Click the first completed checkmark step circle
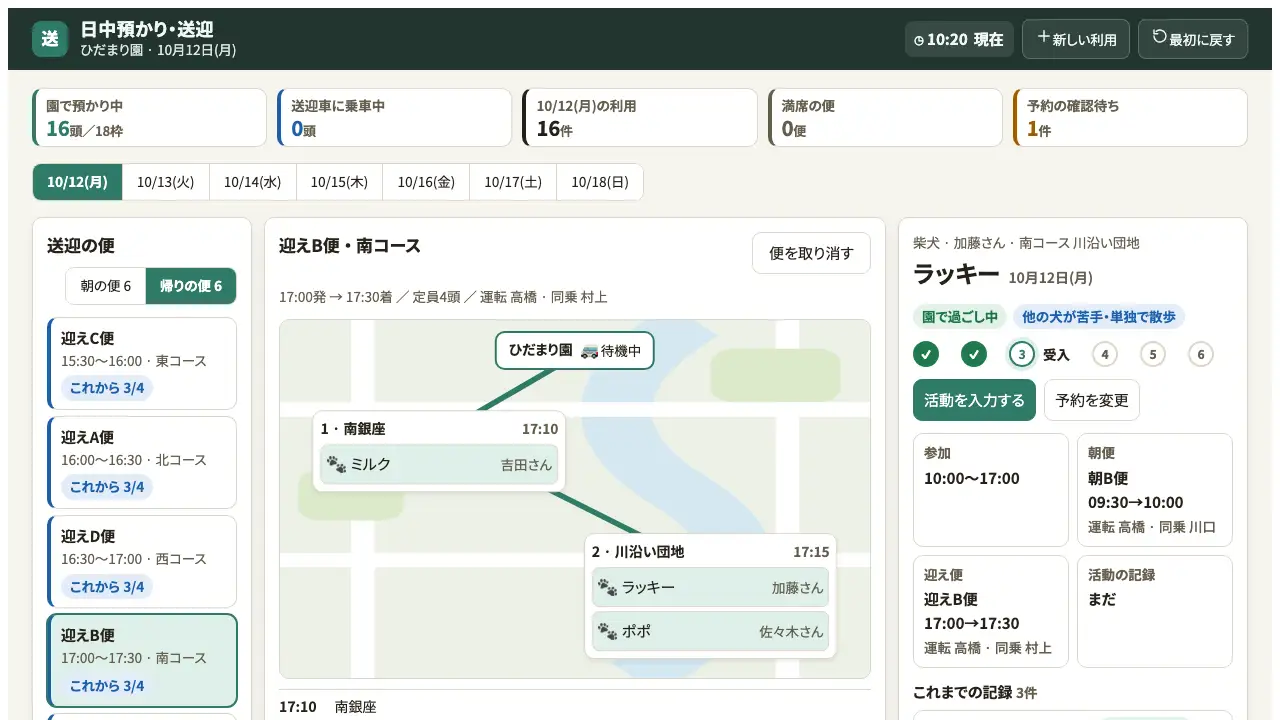Image resolution: width=1280 pixels, height=720 pixels. coord(926,354)
